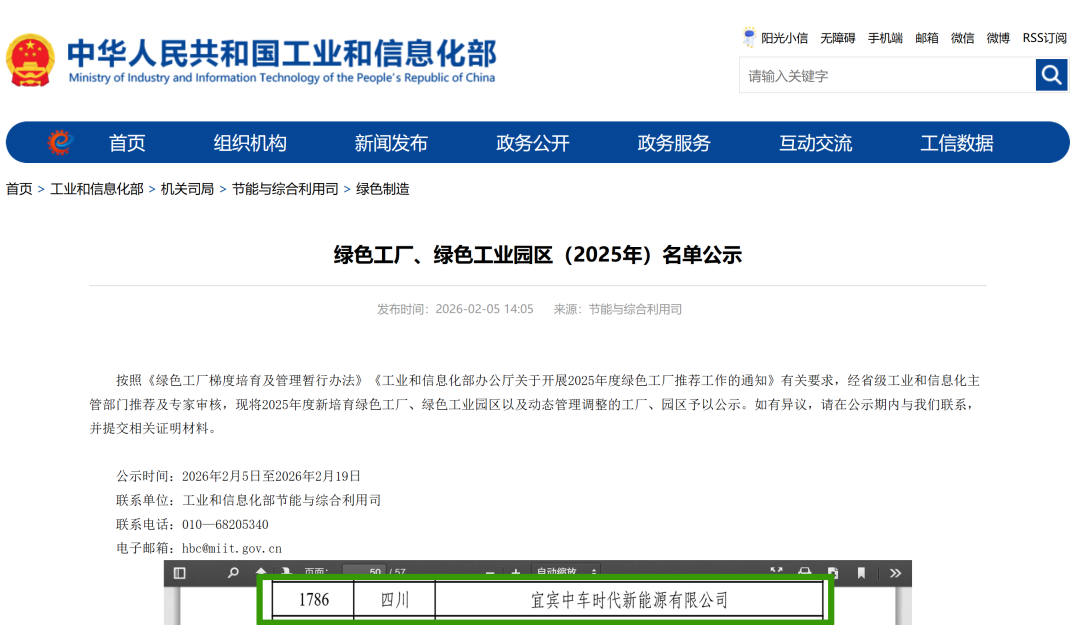Click the PDF print icon
Viewport: 1080px width, 625px height.
804,573
